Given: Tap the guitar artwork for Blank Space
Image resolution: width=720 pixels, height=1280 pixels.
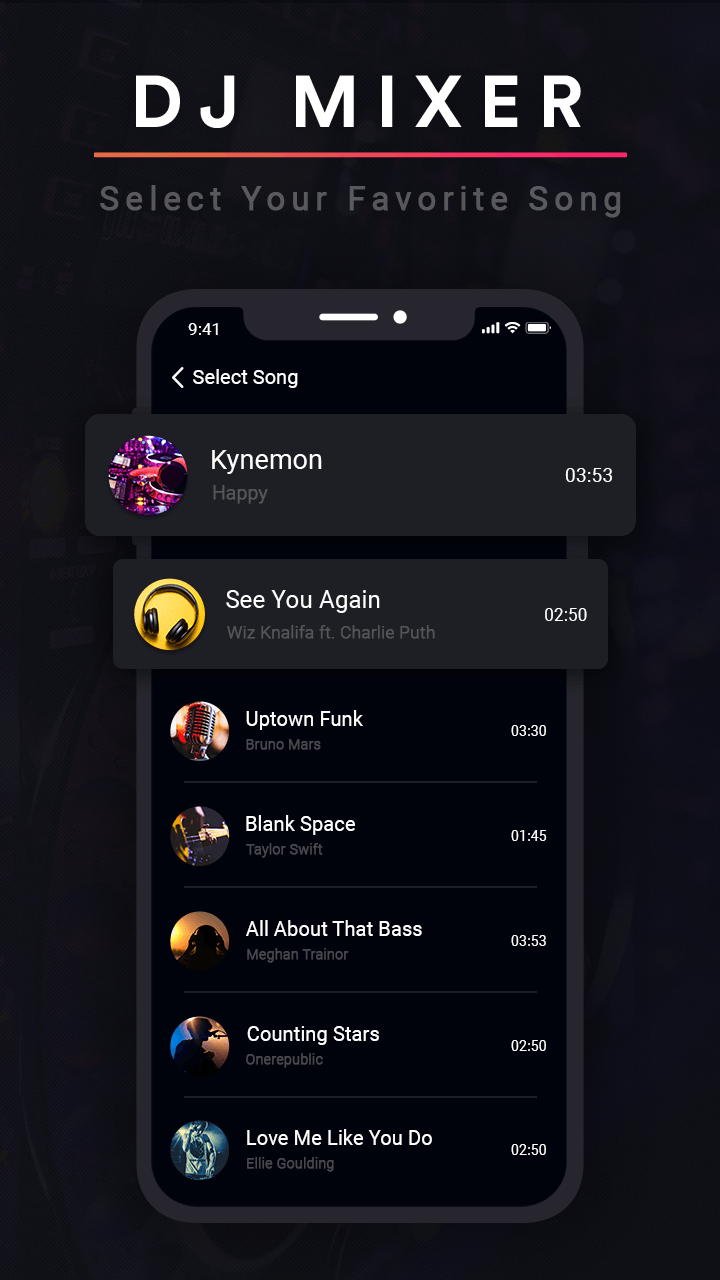Looking at the screenshot, I should click(200, 836).
